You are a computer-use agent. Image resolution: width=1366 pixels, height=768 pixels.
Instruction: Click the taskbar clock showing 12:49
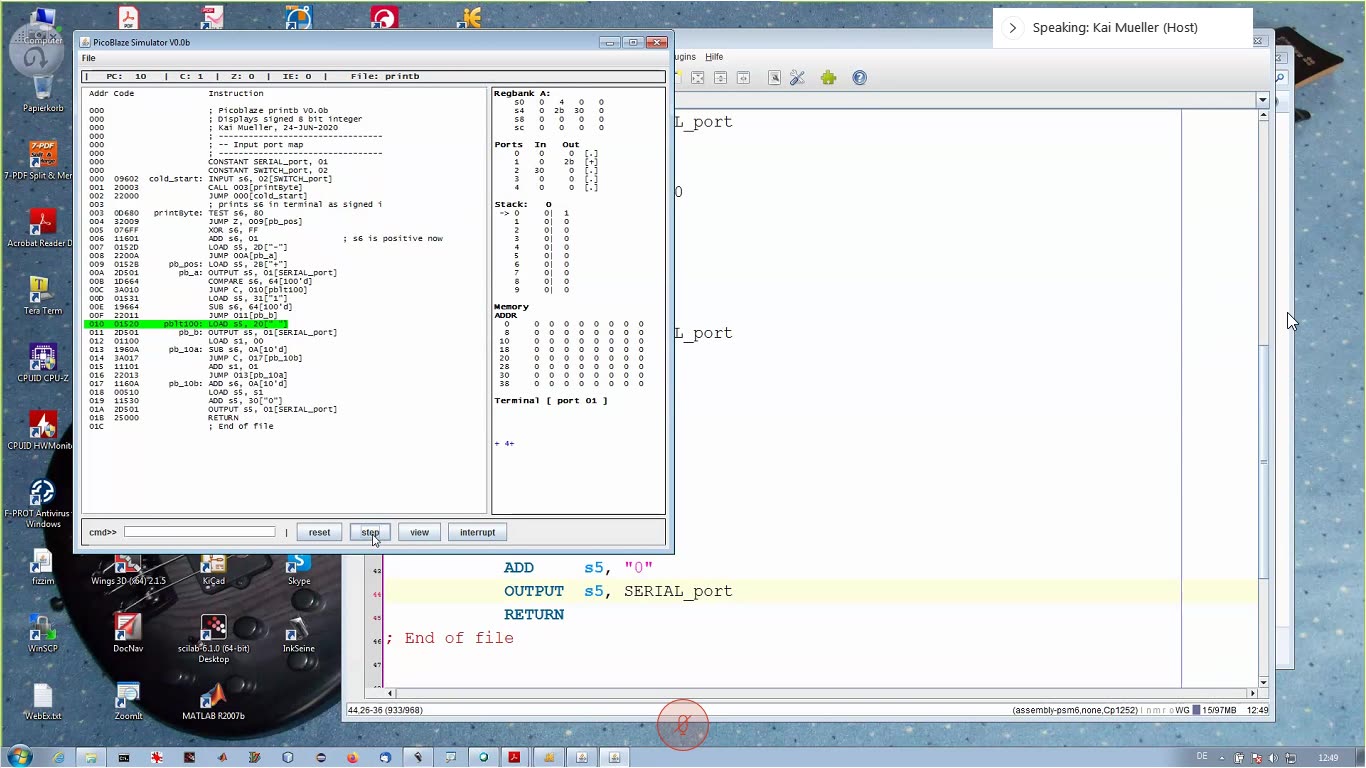coord(1328,758)
